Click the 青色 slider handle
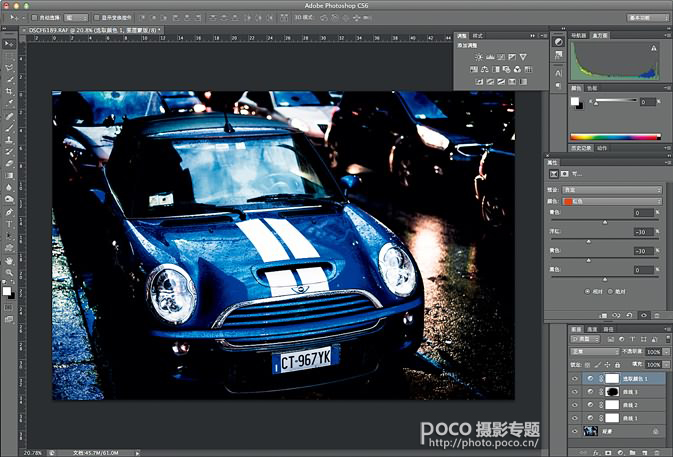The image size is (673, 457). 605,222
